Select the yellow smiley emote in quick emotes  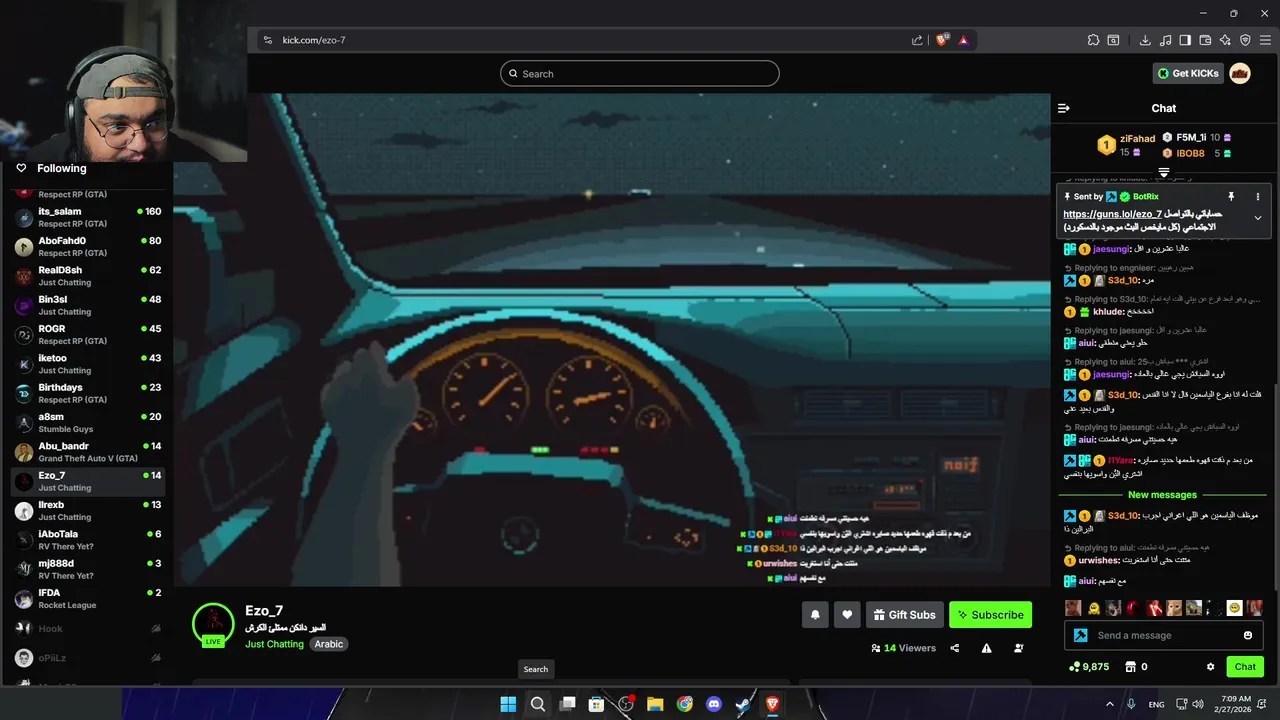1235,608
